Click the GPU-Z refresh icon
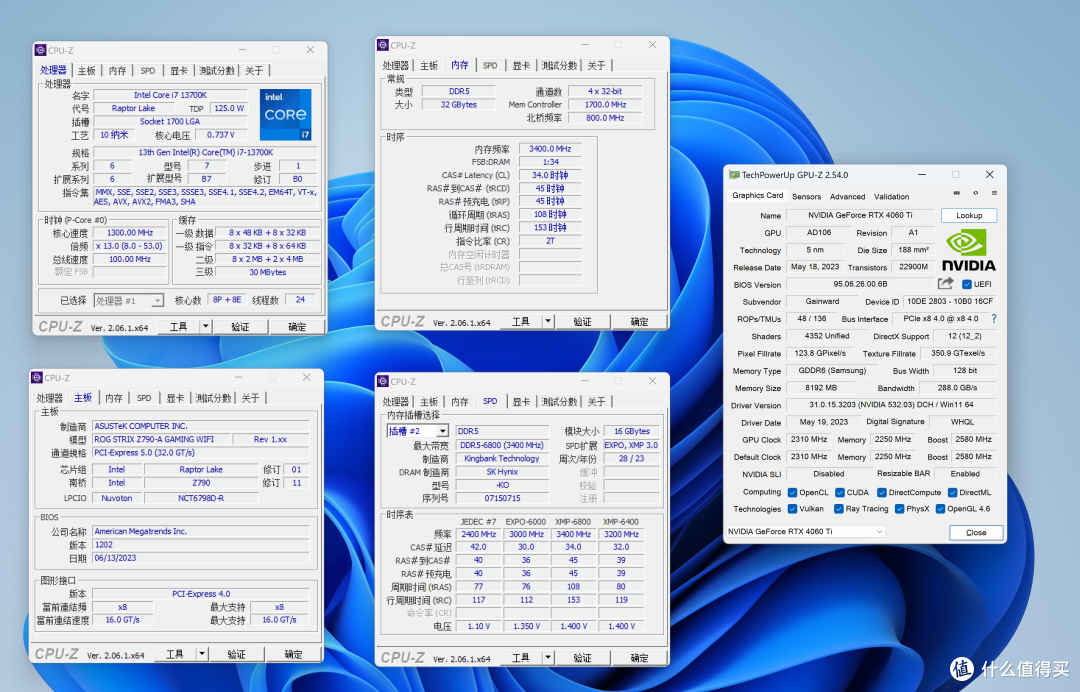 tap(975, 193)
